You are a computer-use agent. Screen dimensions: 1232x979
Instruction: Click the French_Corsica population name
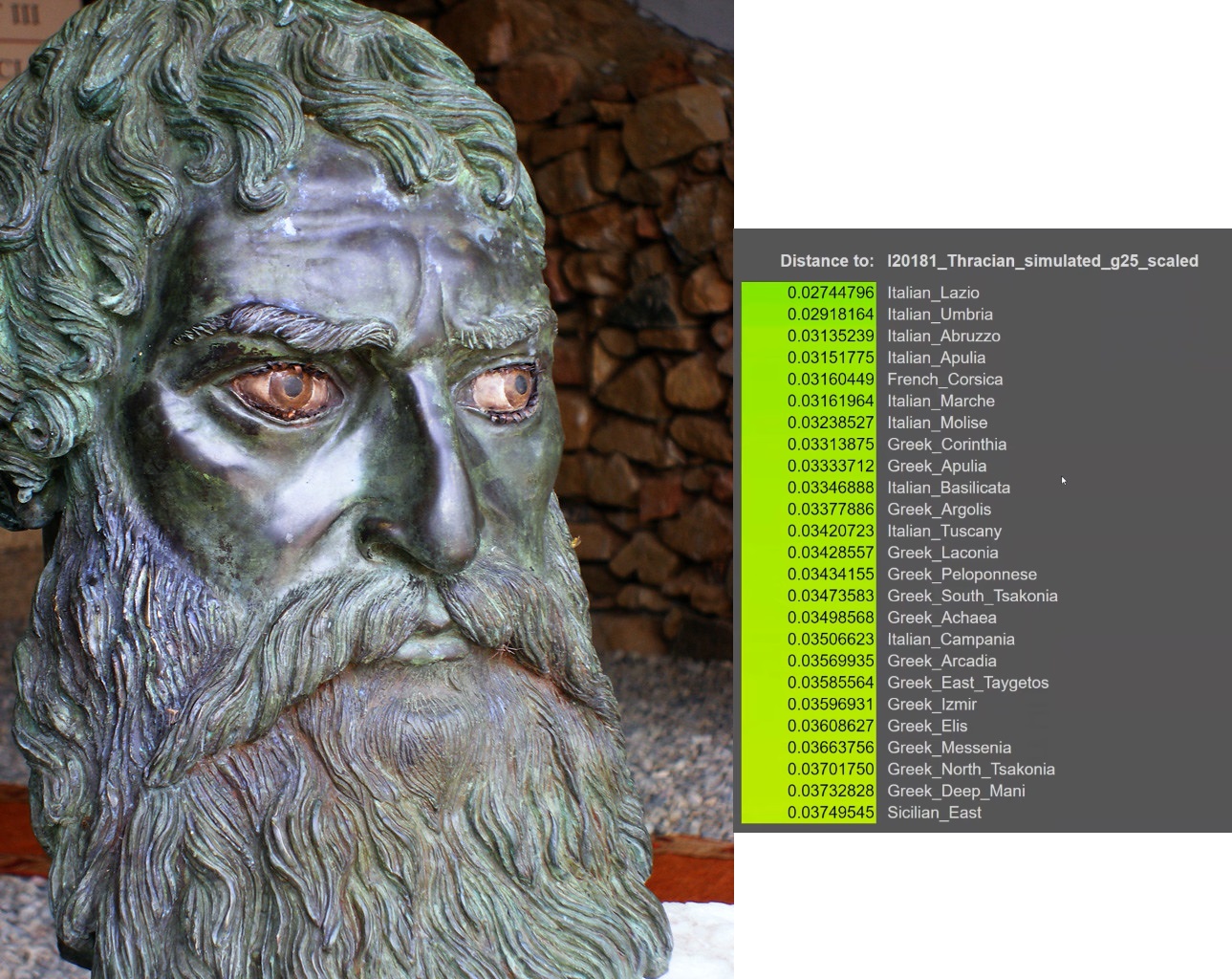tap(944, 380)
